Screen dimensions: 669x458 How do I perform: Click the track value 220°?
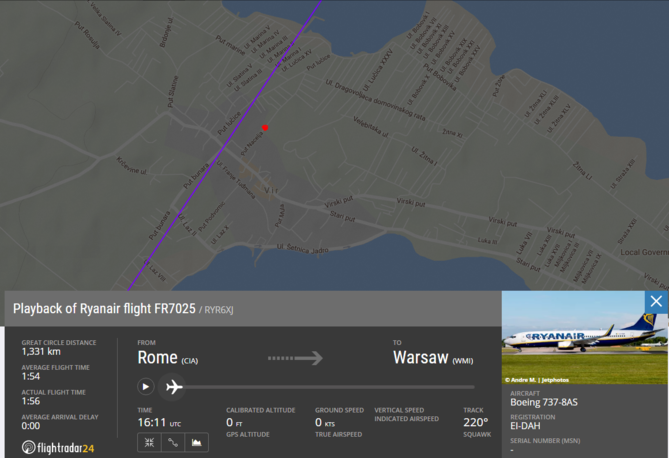[x=476, y=423]
